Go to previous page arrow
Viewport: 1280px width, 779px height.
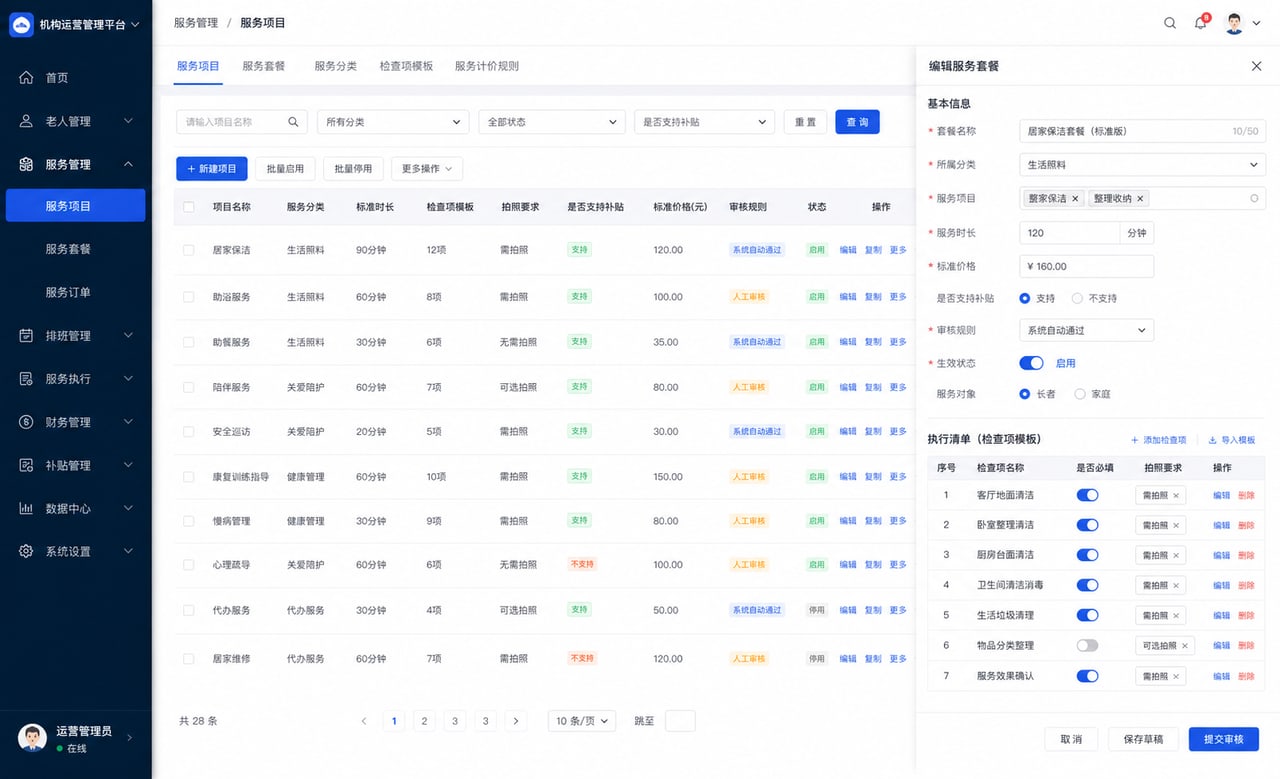coord(364,721)
